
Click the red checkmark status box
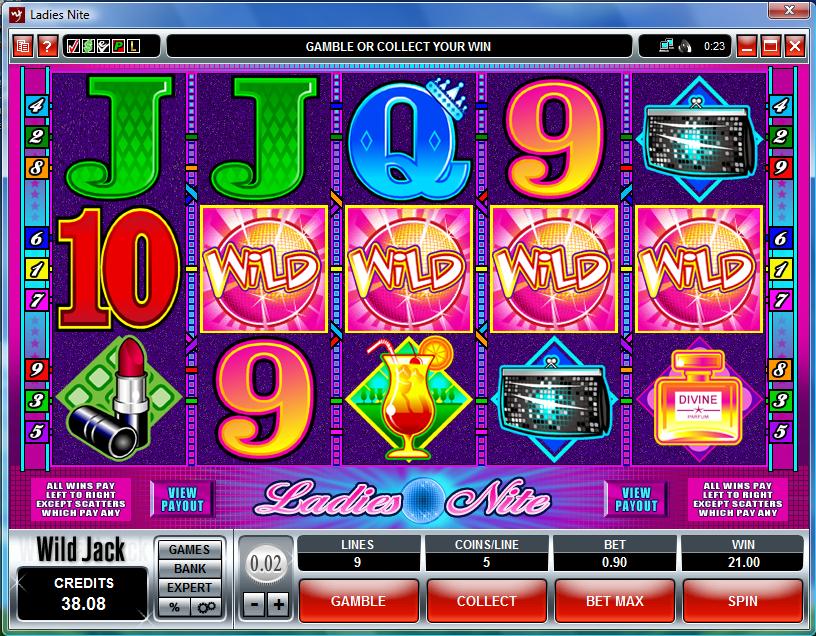[73, 46]
